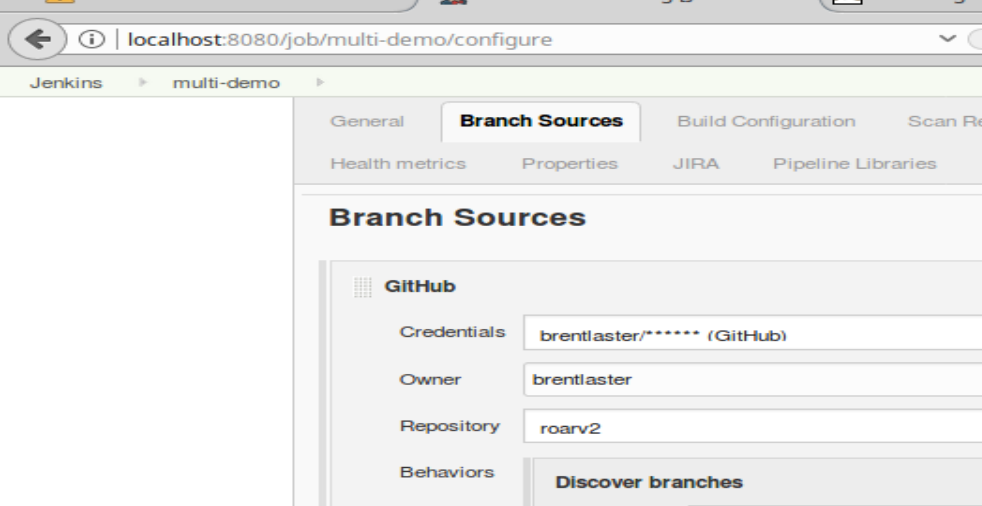Open the multi-demo breadcrumb link

pos(225,83)
